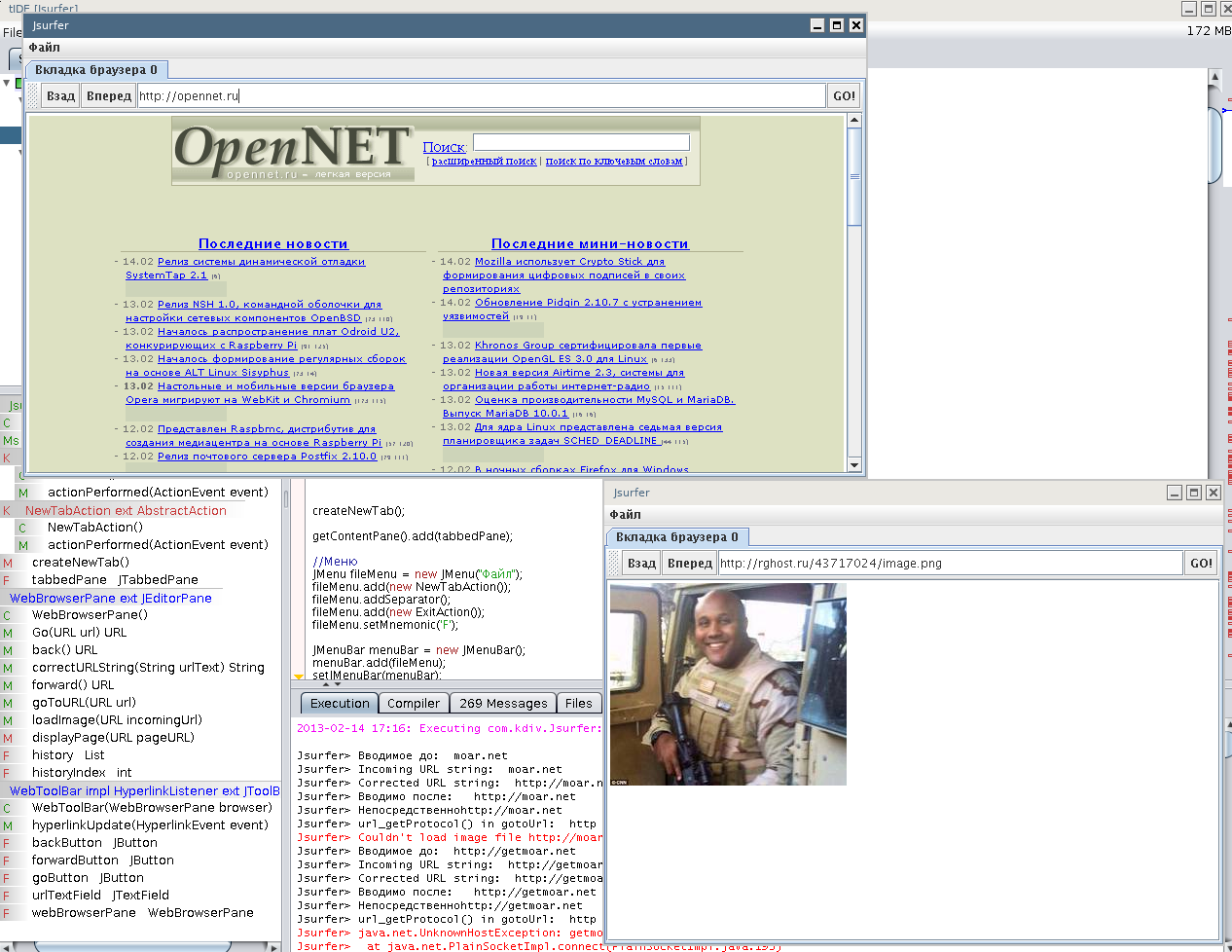Viewport: 1232px width, 952px height.
Task: Click the Вперед button in the bottom Jsurfer window
Action: 690,562
